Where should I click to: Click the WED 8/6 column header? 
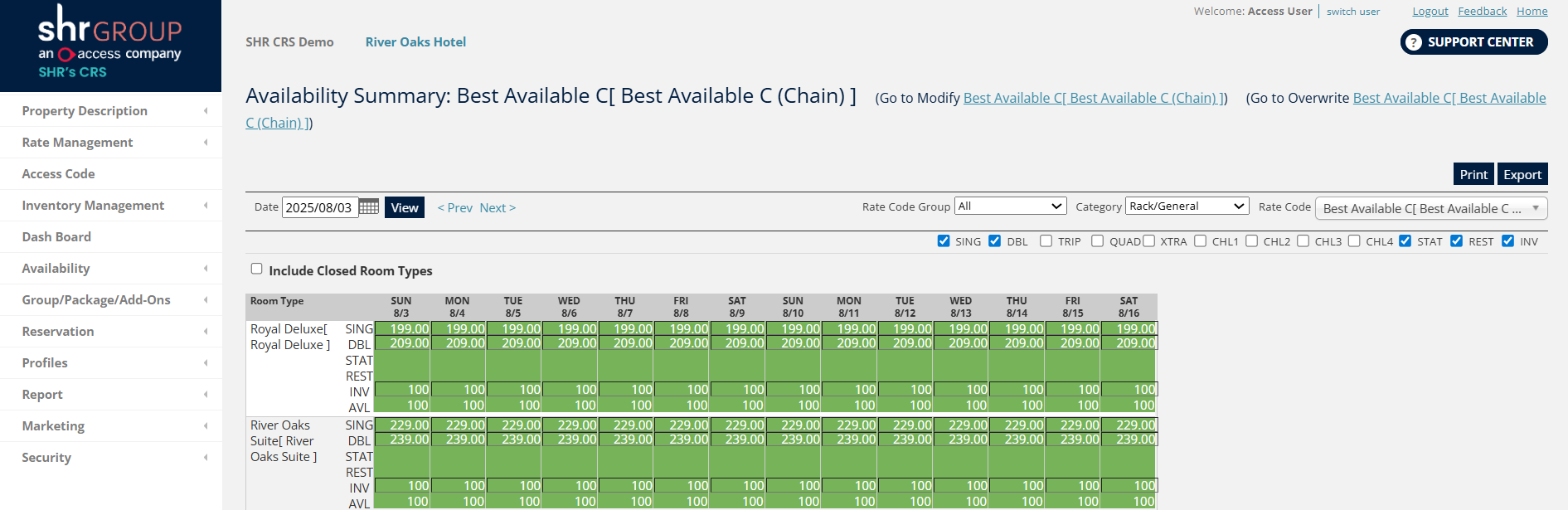[x=569, y=307]
